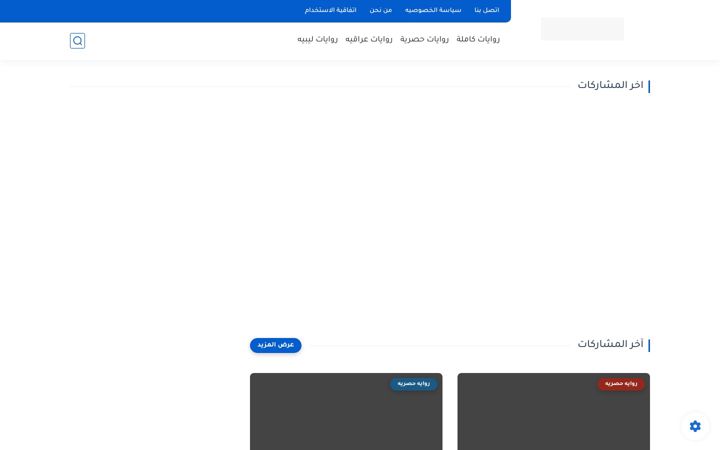The image size is (720, 450).
Task: Open the اتصل بنا link
Action: 487,10
